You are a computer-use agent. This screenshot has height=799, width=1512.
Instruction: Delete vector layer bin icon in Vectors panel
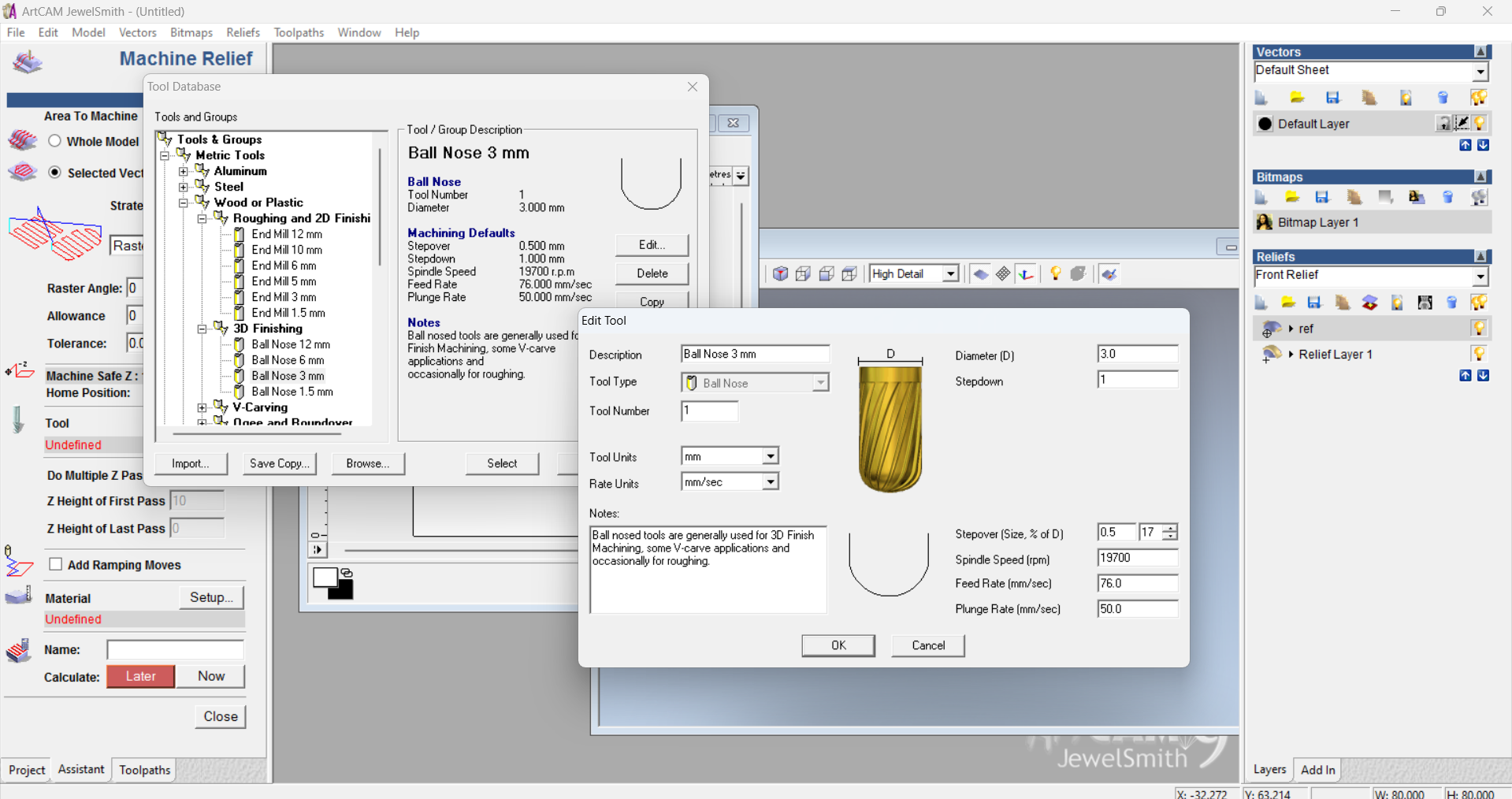click(x=1443, y=98)
